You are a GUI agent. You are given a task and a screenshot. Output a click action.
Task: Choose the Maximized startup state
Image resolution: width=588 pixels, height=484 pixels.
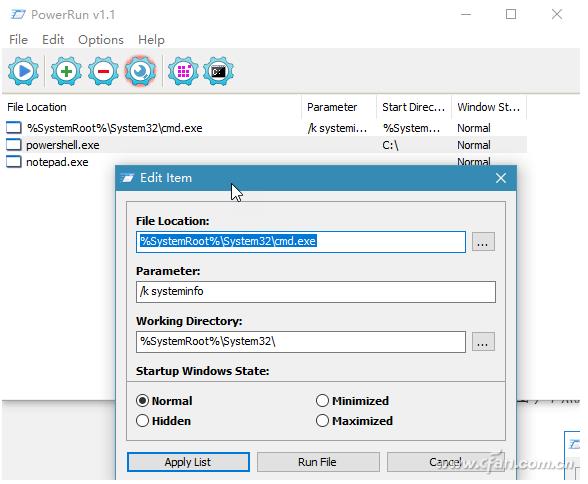click(x=322, y=421)
